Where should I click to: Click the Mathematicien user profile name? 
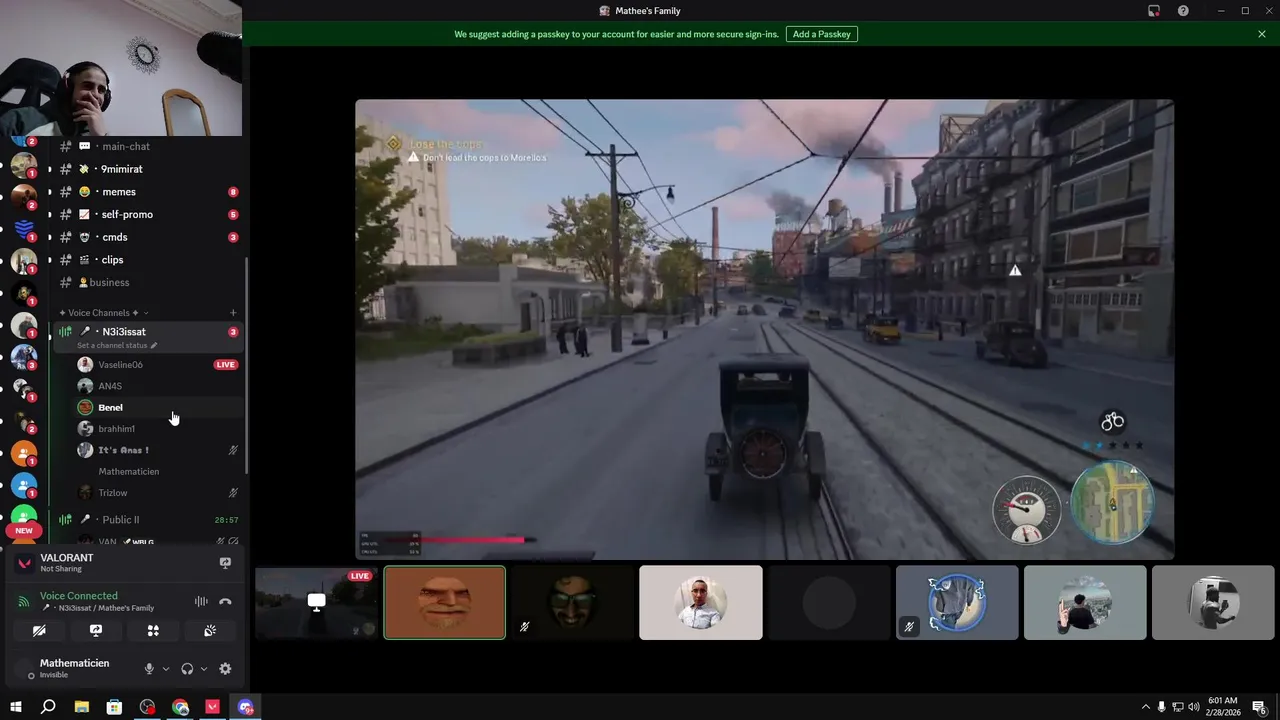74,663
